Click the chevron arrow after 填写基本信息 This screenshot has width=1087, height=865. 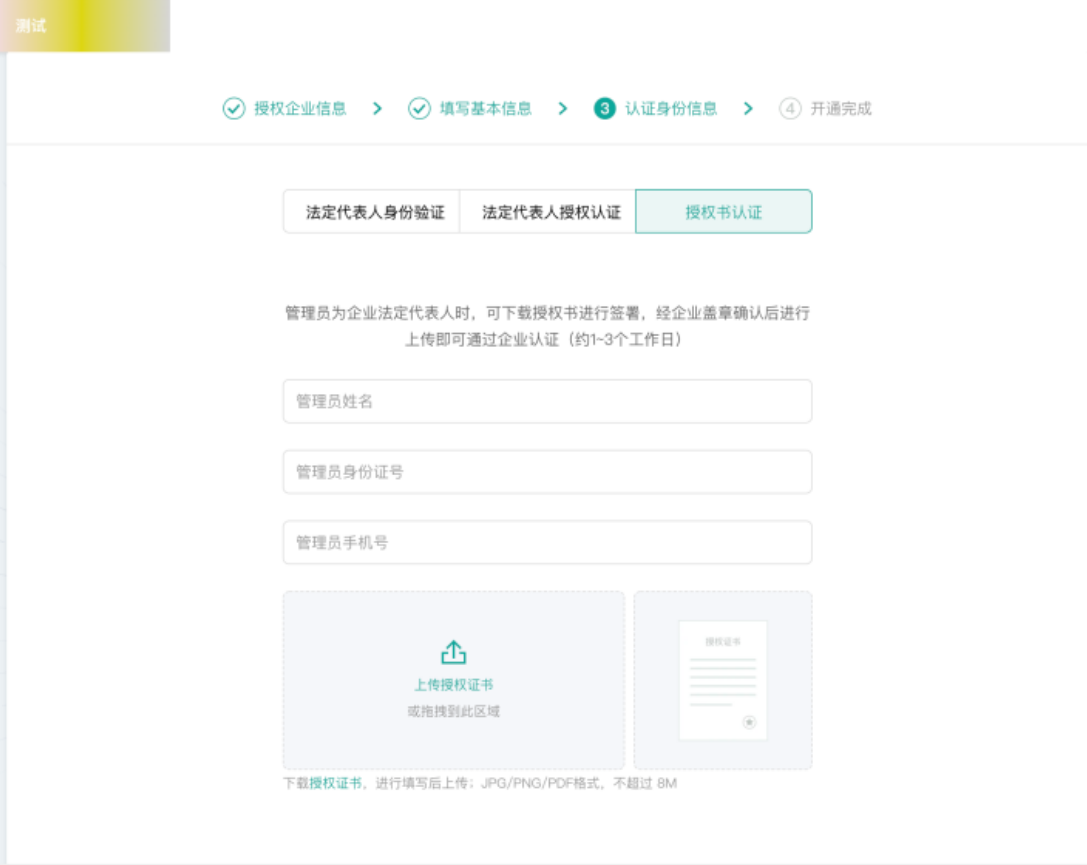pos(563,109)
